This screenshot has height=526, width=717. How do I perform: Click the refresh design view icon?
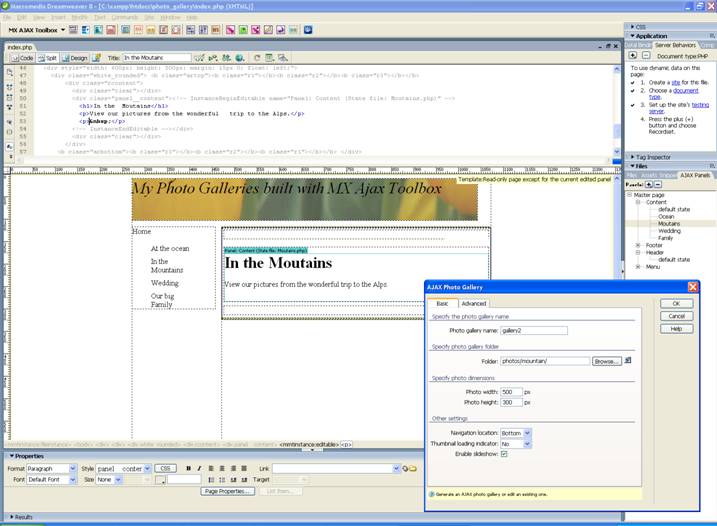coord(257,58)
